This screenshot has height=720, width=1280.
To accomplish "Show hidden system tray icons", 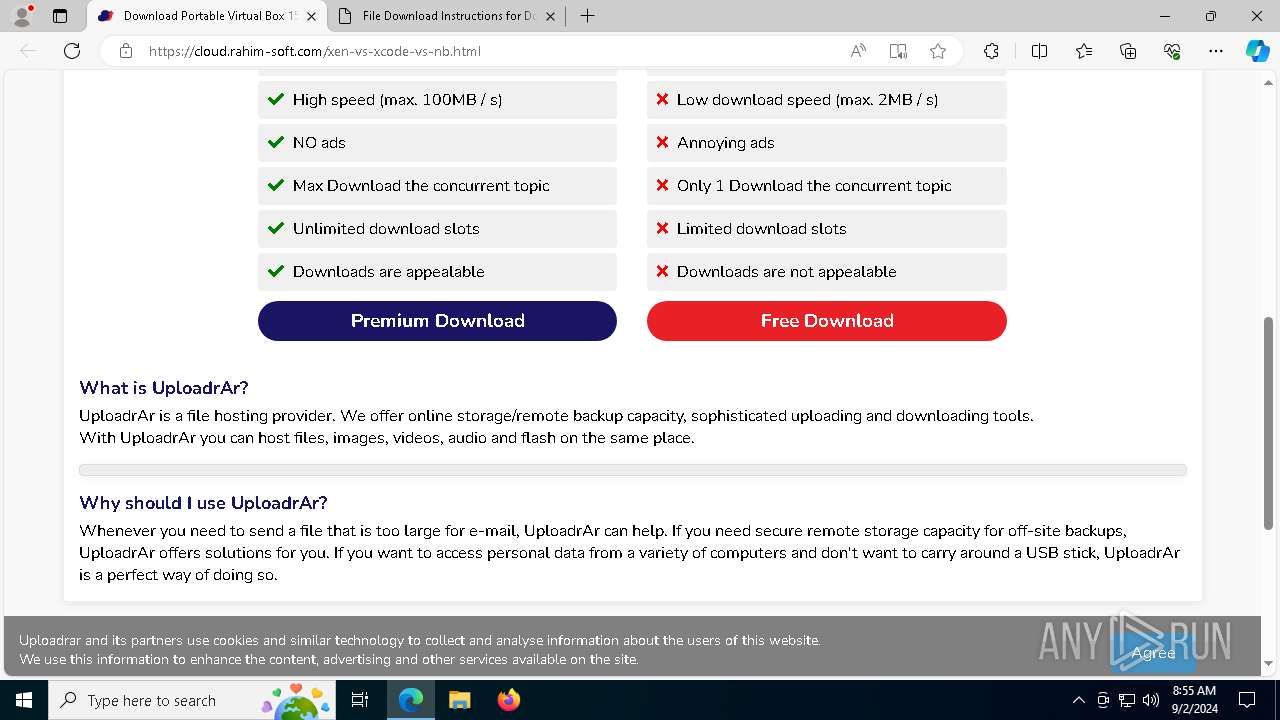I will [1078, 700].
